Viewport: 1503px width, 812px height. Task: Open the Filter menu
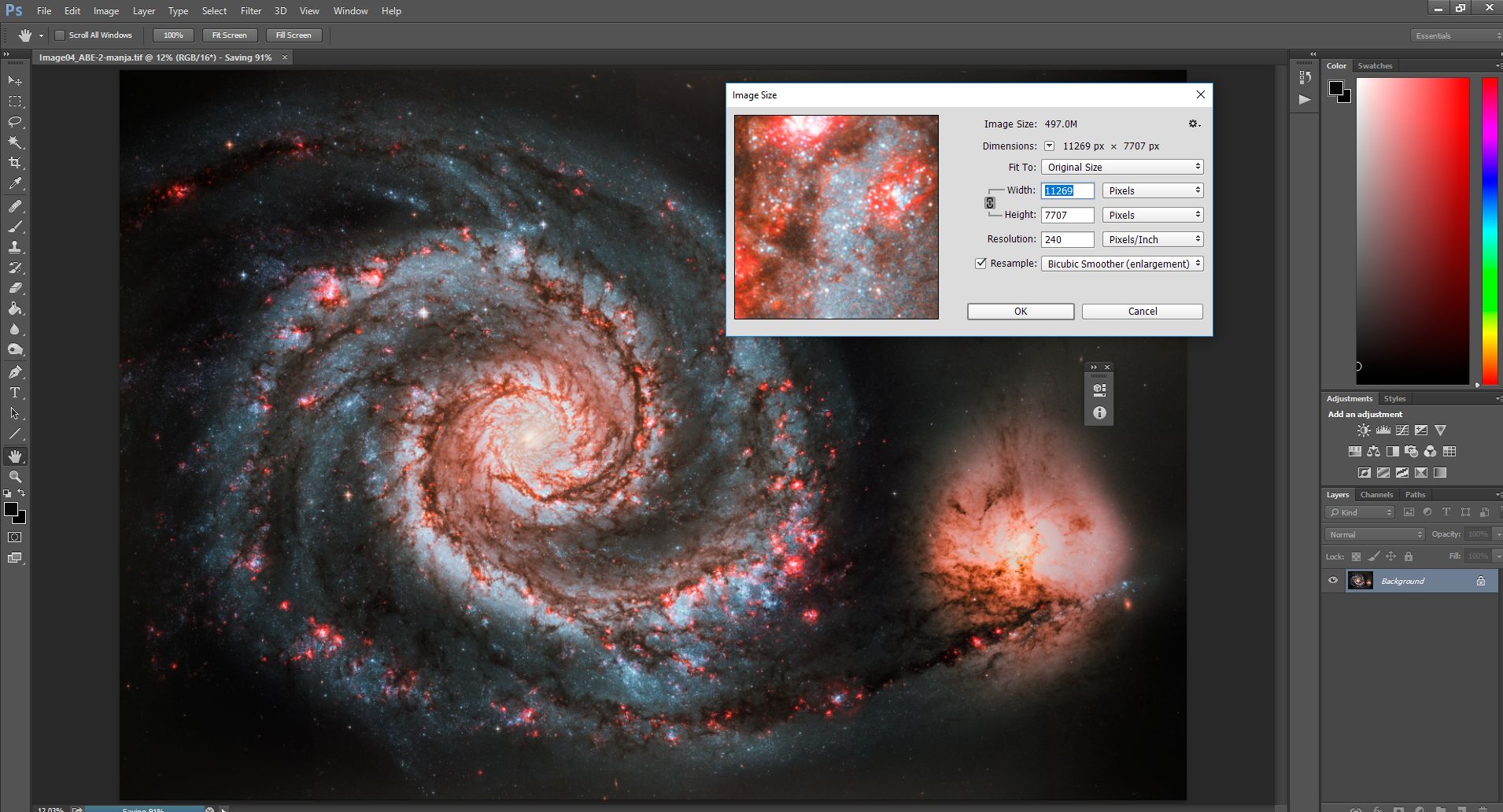250,11
